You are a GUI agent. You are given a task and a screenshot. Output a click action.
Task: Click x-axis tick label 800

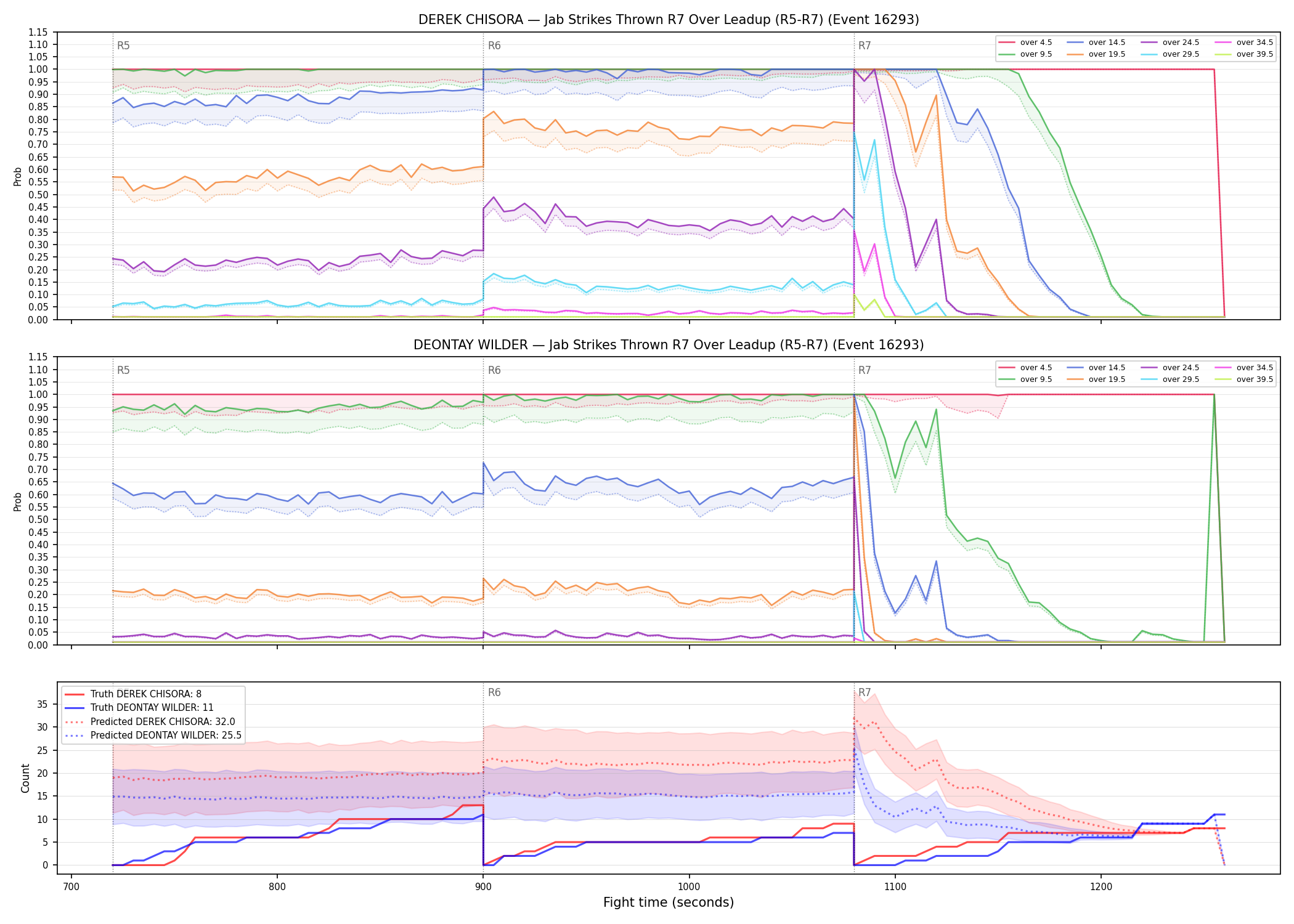click(x=277, y=886)
